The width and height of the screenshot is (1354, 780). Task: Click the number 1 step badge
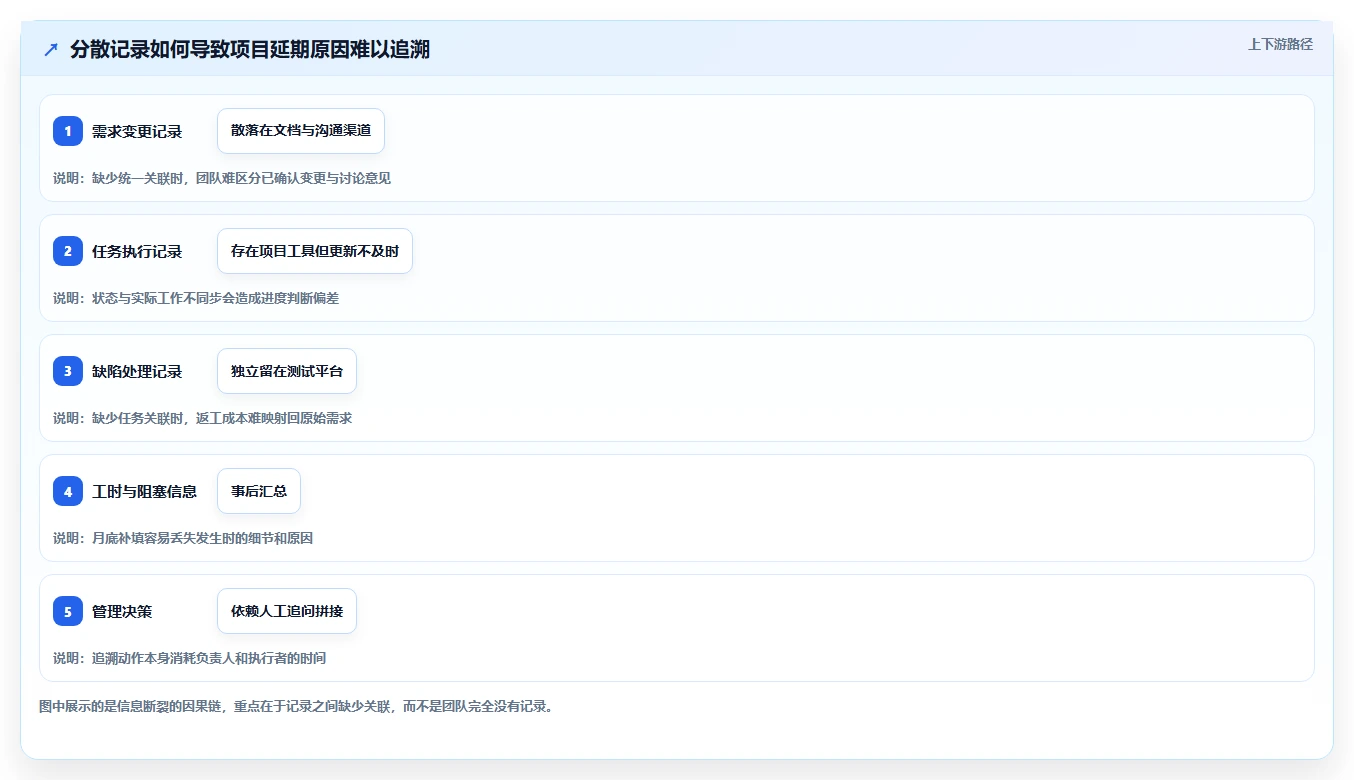tap(68, 131)
